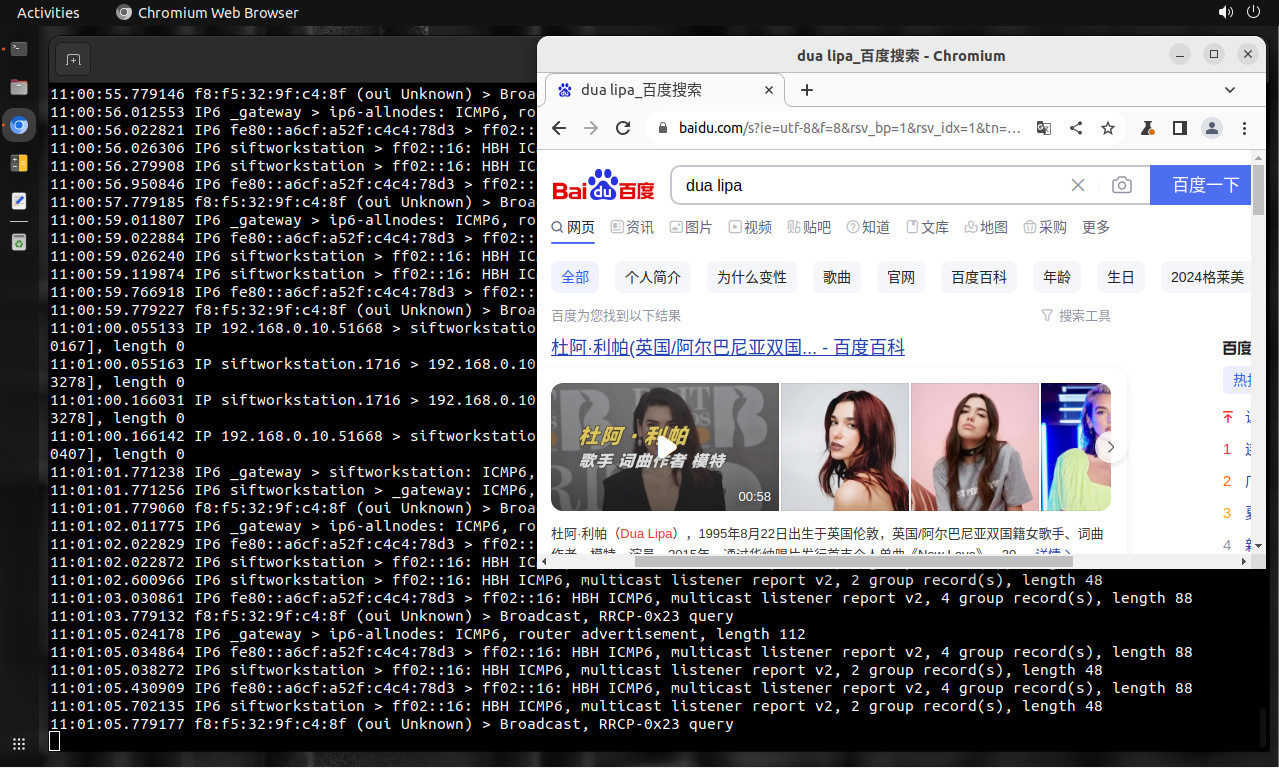
Task: Expand the tab search dropdown arrow
Action: (x=1230, y=90)
